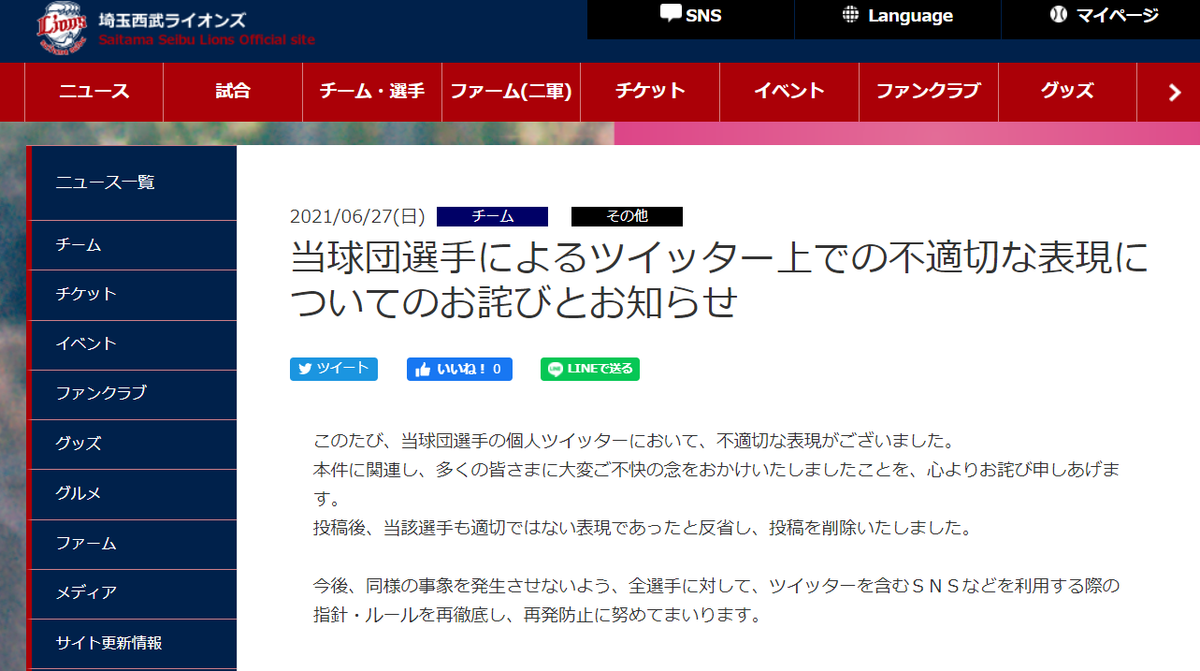
Task: Open the ファーム(二軍) navigation menu
Action: click(510, 91)
